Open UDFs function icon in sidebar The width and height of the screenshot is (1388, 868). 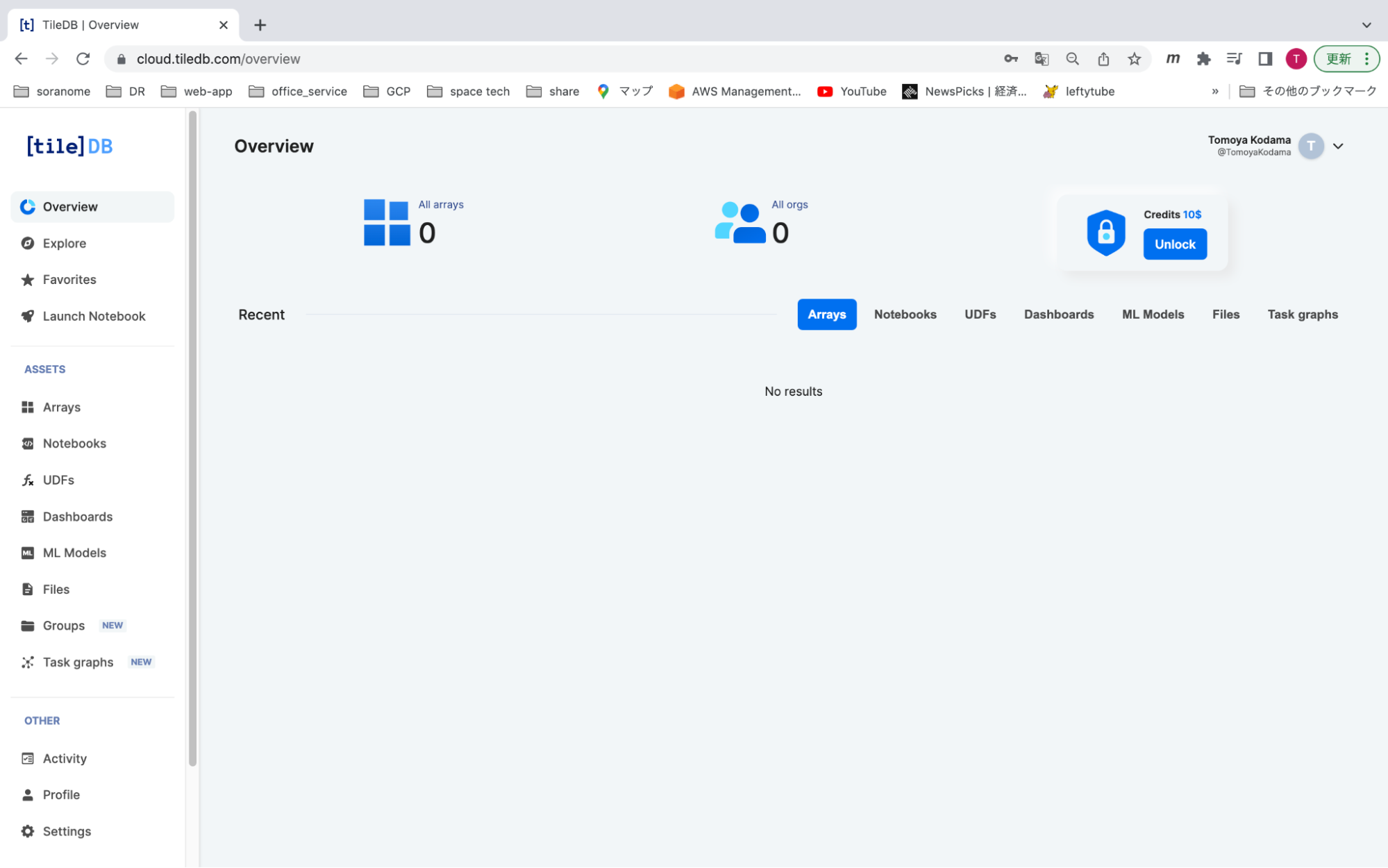28,480
